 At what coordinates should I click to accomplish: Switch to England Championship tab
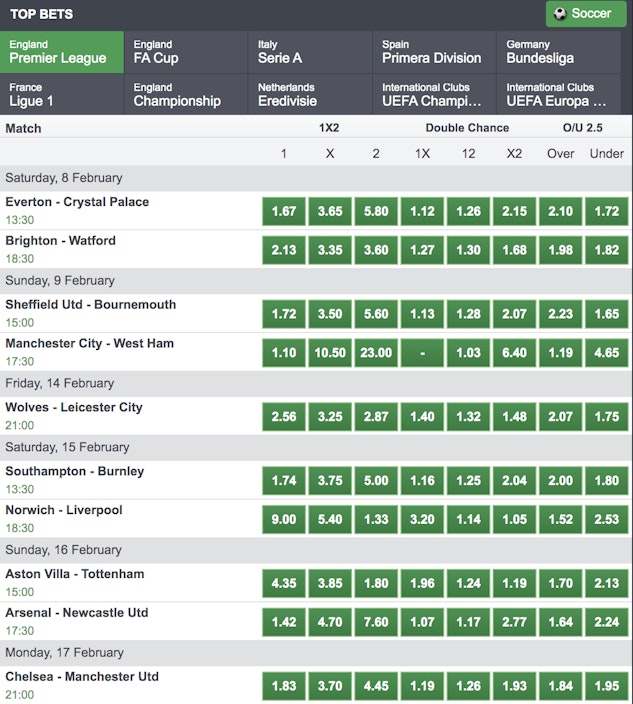185,94
